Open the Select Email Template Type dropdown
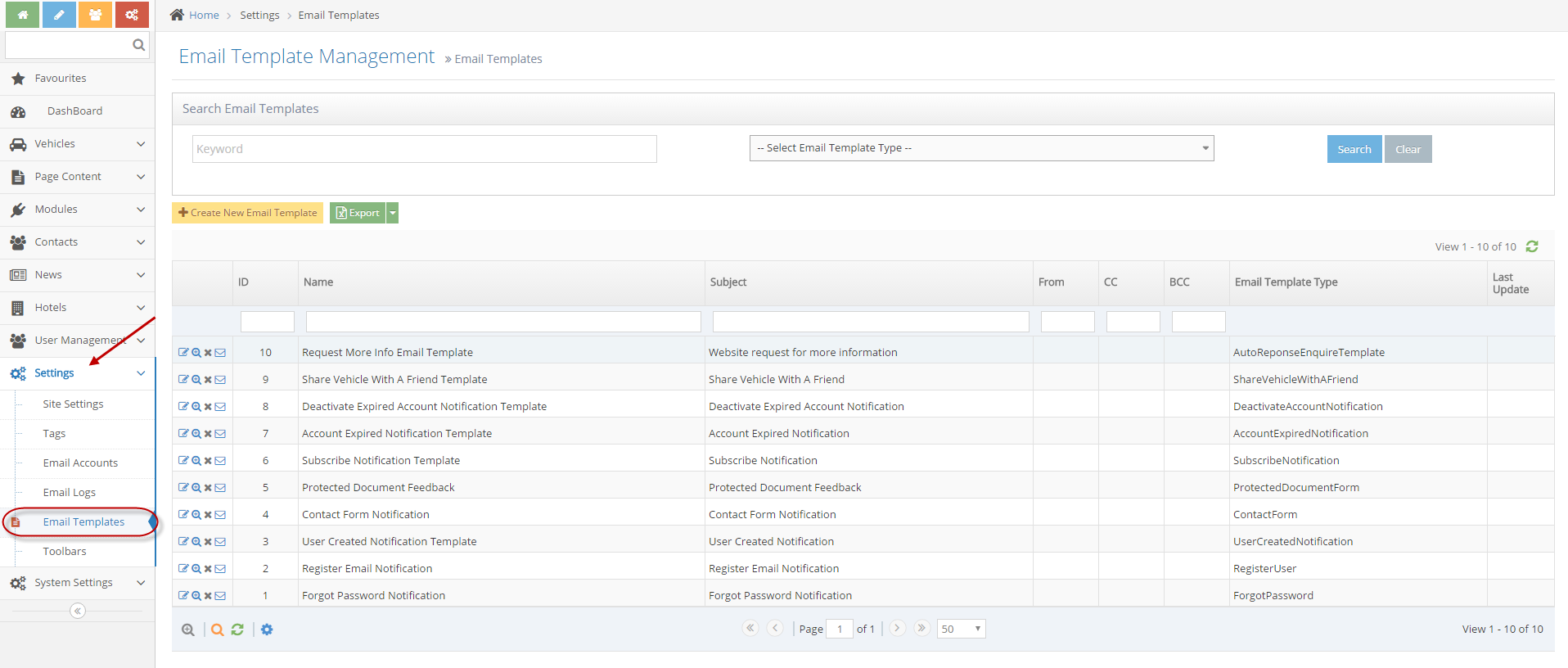1568x668 pixels. click(x=981, y=148)
